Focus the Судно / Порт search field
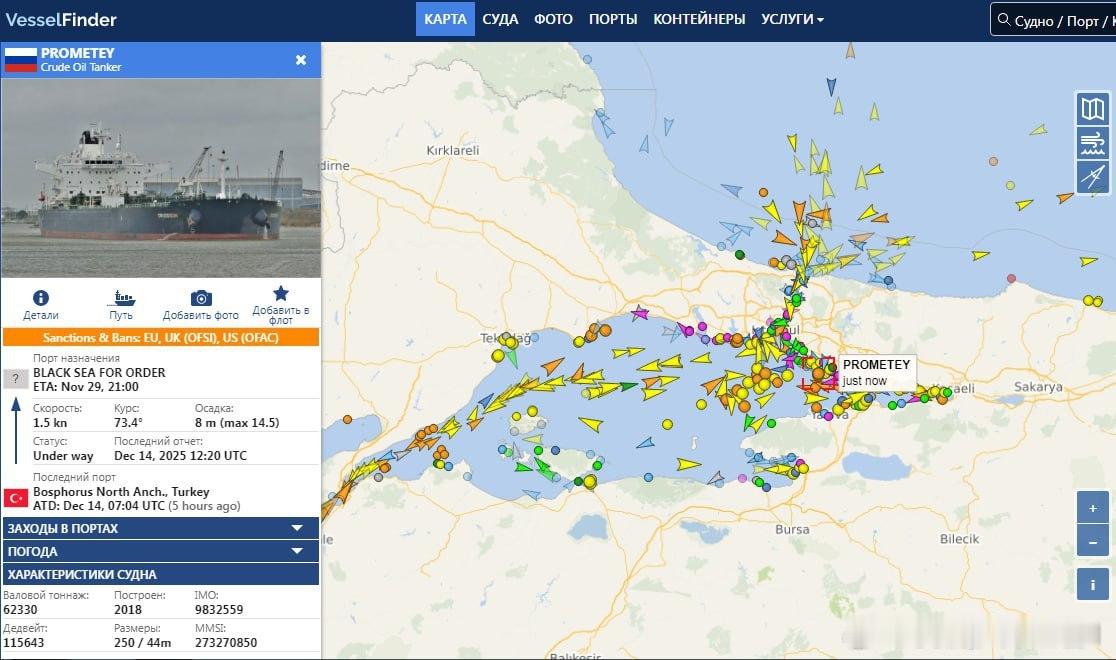Viewport: 1116px width, 660px height. click(x=1053, y=20)
